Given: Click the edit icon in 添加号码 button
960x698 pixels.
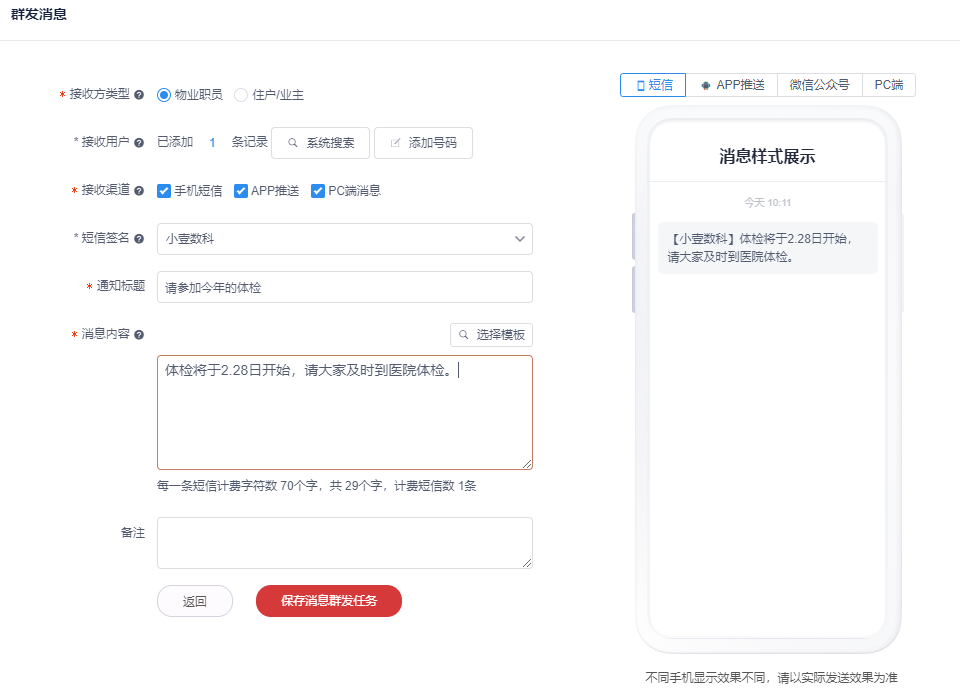Looking at the screenshot, I should coord(396,143).
